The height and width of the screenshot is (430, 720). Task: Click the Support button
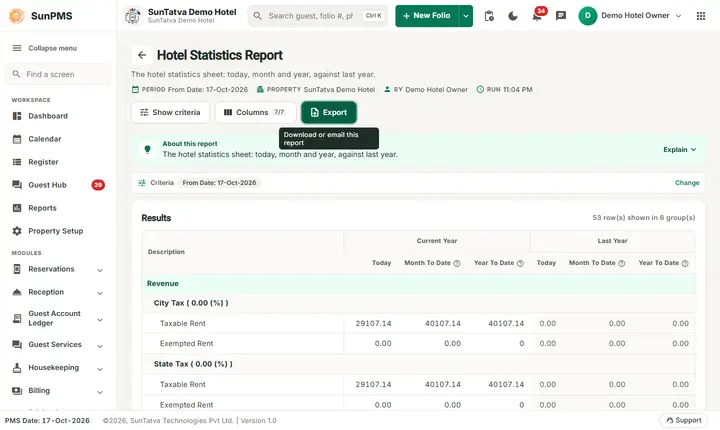pos(684,420)
